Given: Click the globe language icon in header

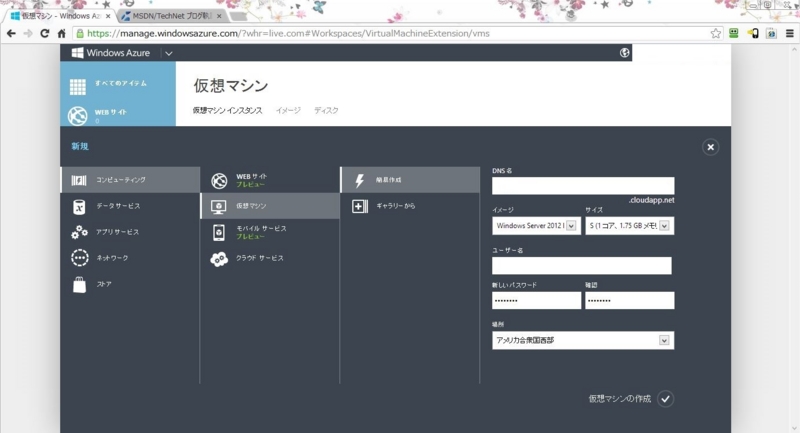Looking at the screenshot, I should (x=624, y=53).
